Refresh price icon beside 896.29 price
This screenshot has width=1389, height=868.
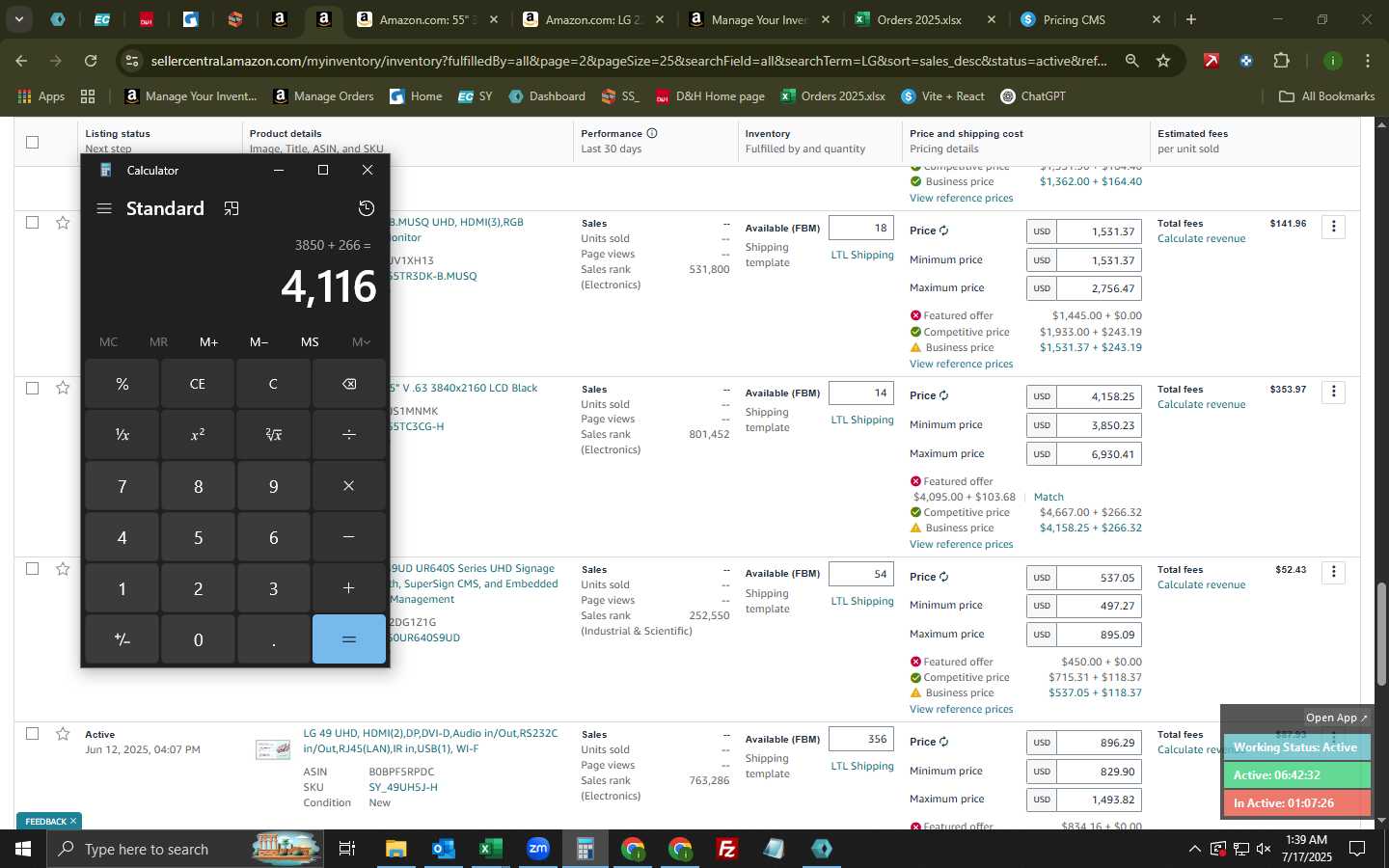coord(943,742)
